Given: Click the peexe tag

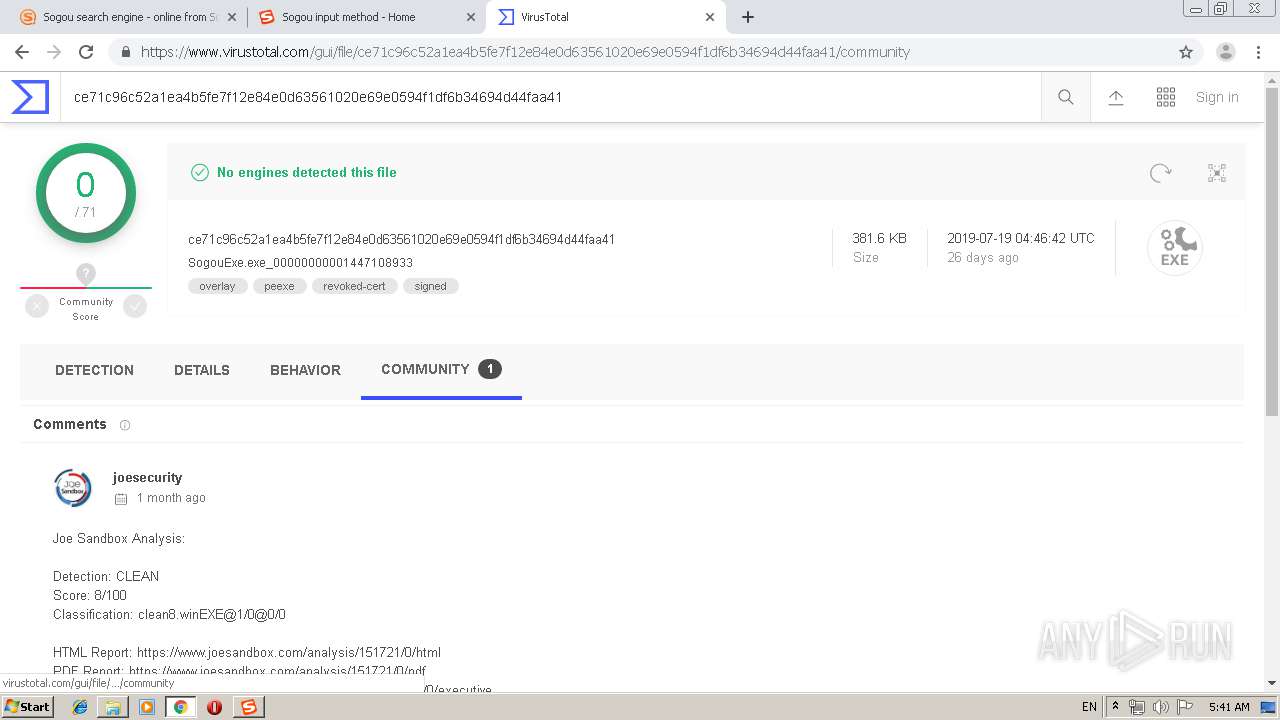Looking at the screenshot, I should tap(279, 286).
